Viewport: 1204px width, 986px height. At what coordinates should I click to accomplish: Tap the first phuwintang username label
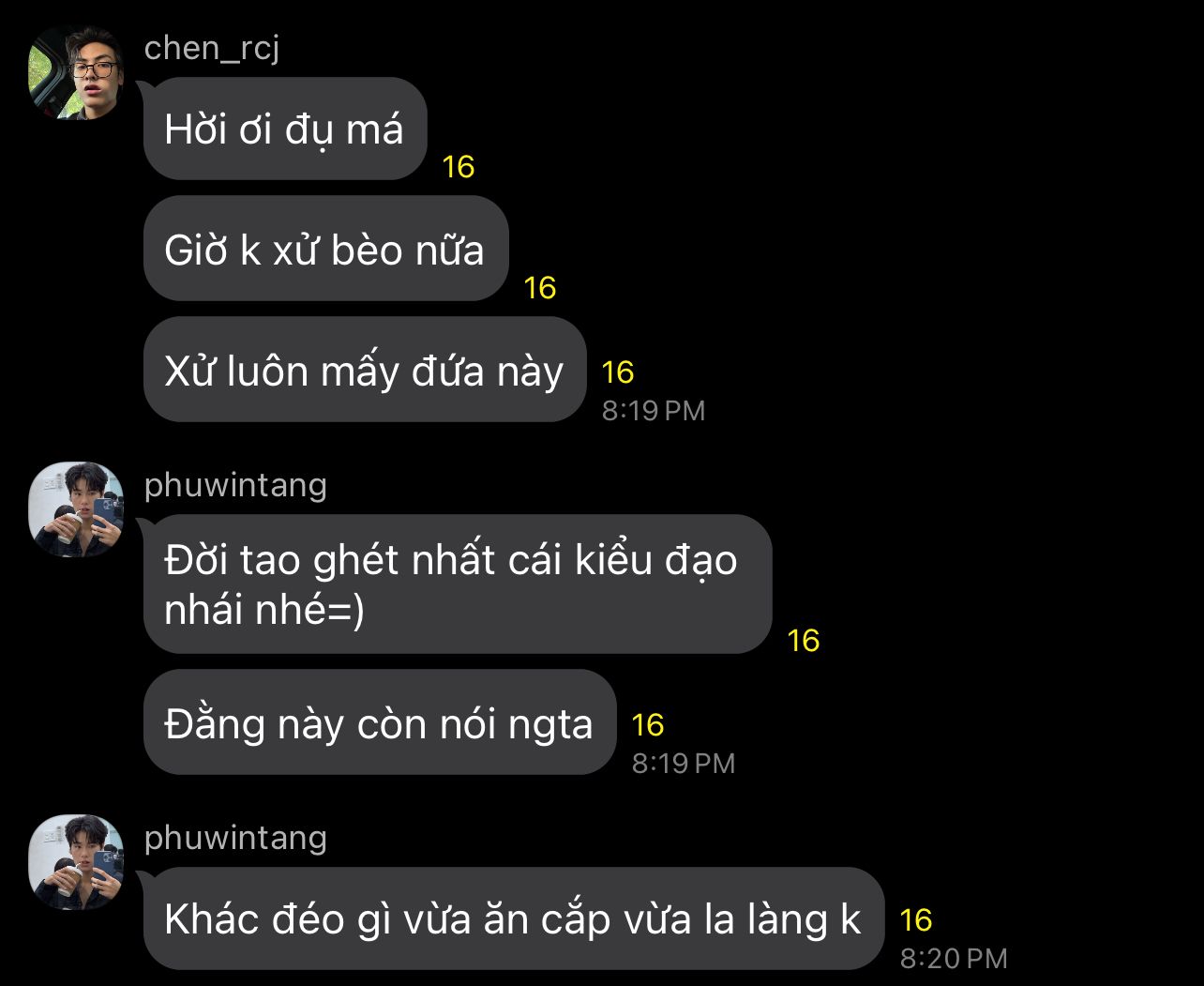(x=235, y=485)
